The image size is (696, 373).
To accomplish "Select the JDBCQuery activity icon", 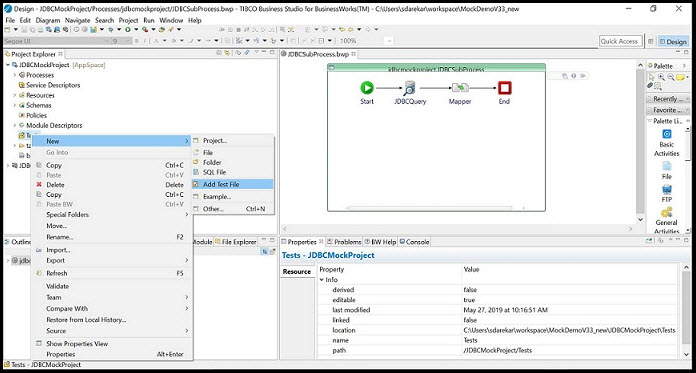I will pos(410,87).
